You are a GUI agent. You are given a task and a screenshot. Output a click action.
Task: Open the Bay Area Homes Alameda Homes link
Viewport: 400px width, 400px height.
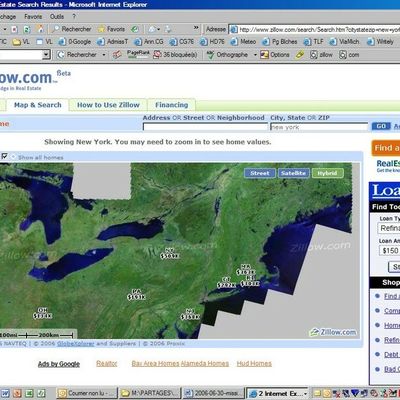[180, 364]
